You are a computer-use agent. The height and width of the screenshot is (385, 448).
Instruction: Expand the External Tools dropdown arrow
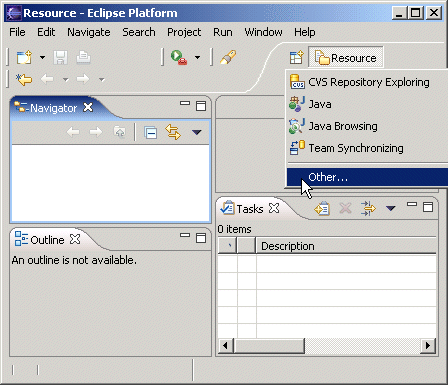pos(197,58)
